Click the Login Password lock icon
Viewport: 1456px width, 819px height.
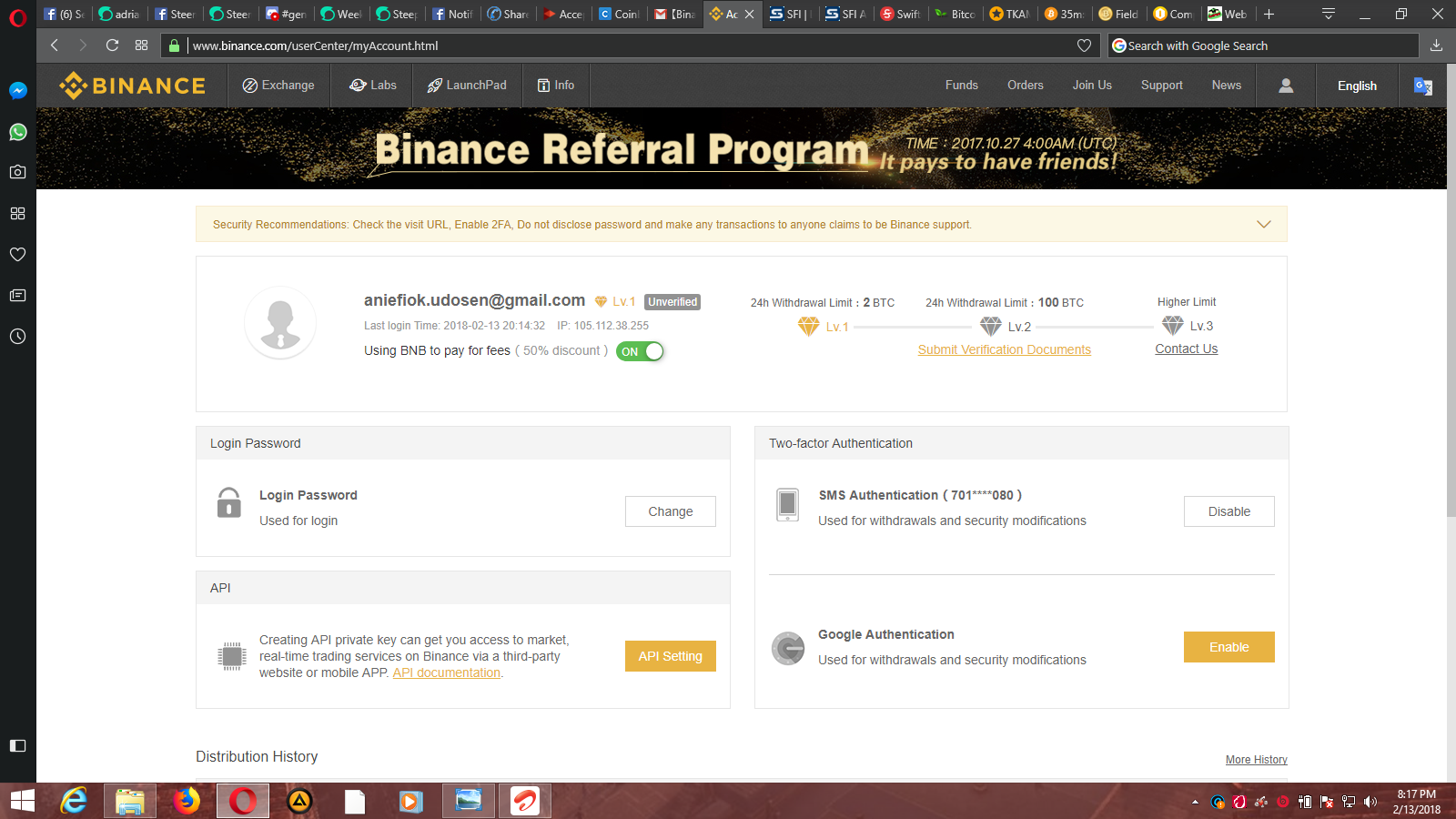(x=229, y=502)
